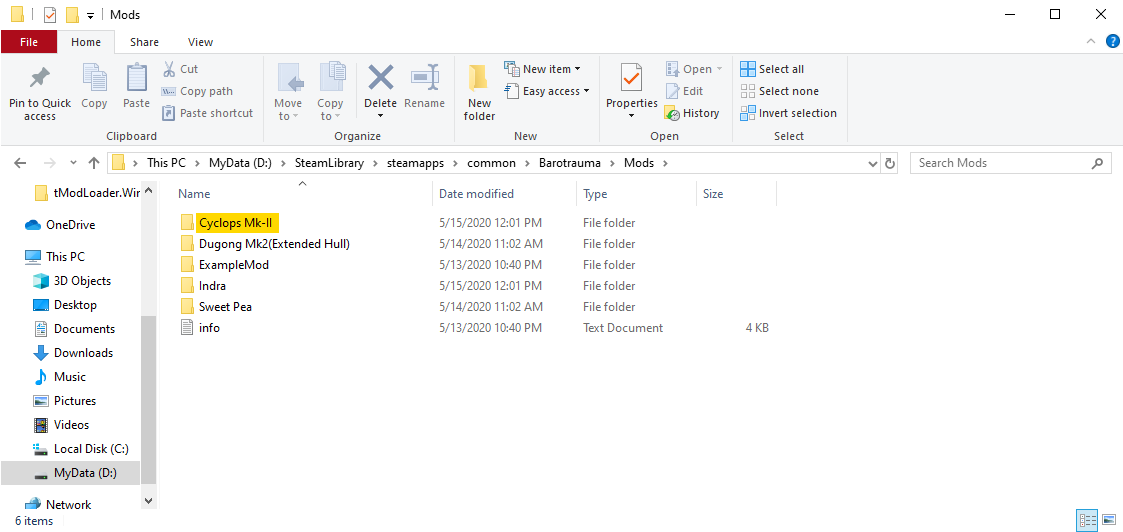Image resolution: width=1123 pixels, height=532 pixels.
Task: Click the Delete icon in Organize group
Action: click(380, 80)
